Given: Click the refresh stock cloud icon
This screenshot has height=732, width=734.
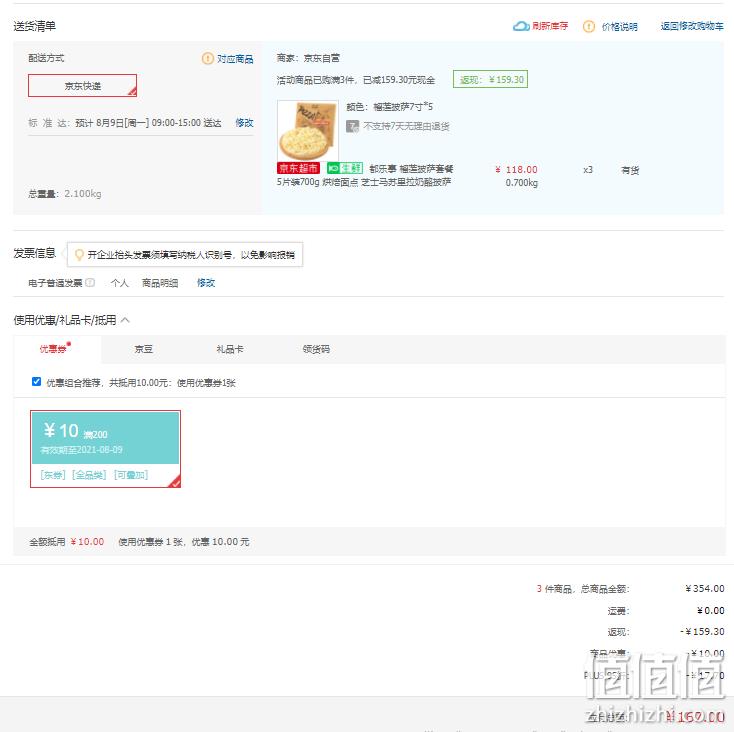Looking at the screenshot, I should click(x=521, y=26).
